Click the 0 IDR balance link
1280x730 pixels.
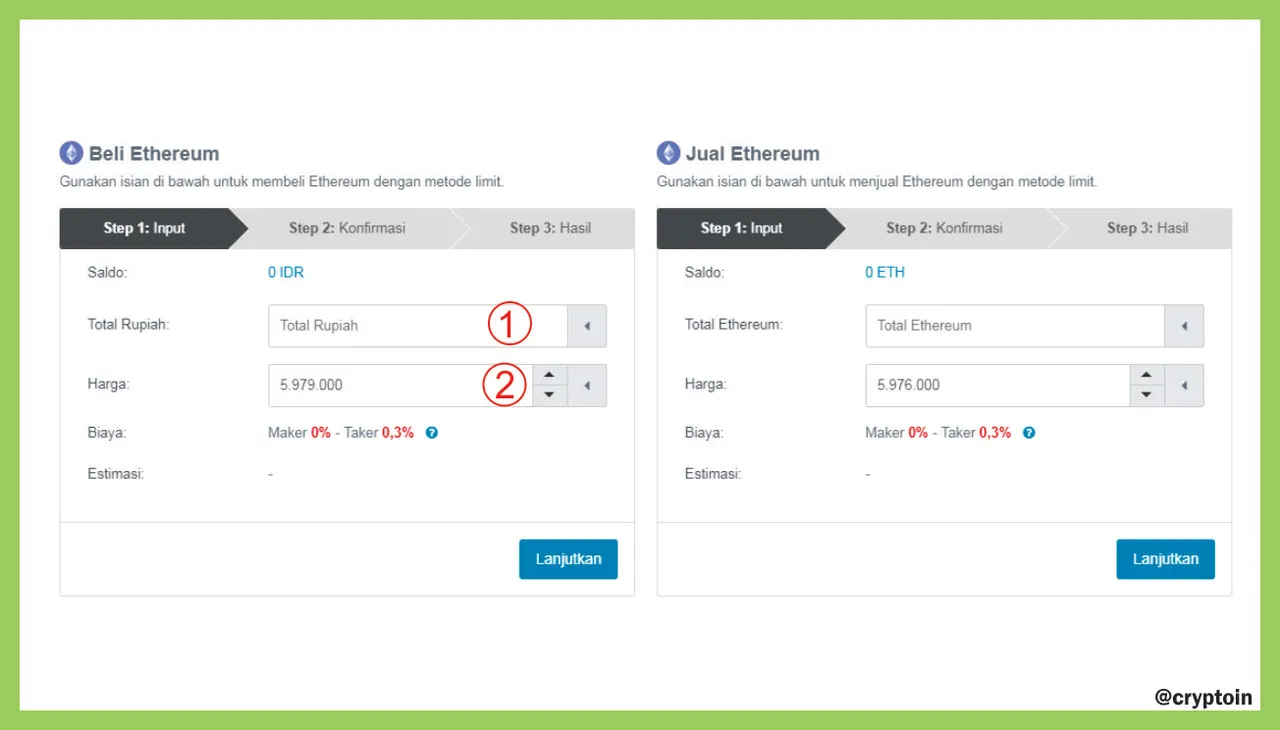(286, 272)
